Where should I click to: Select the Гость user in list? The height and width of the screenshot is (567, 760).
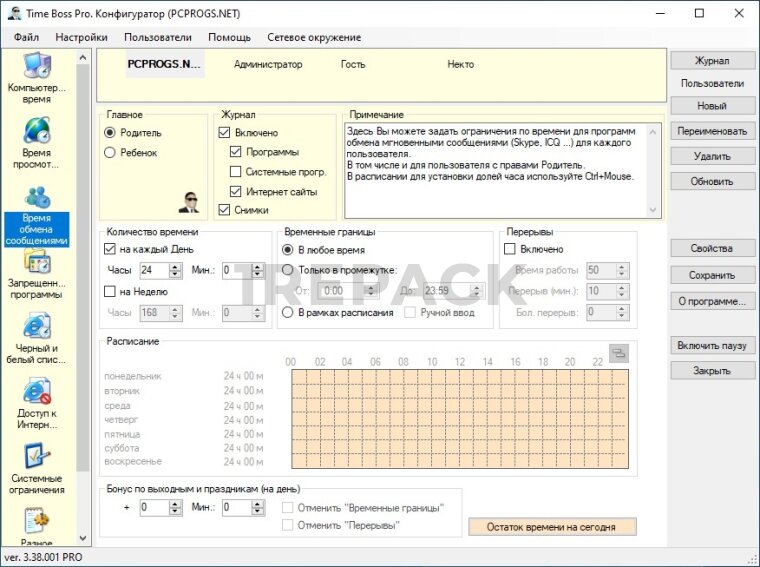point(353,64)
